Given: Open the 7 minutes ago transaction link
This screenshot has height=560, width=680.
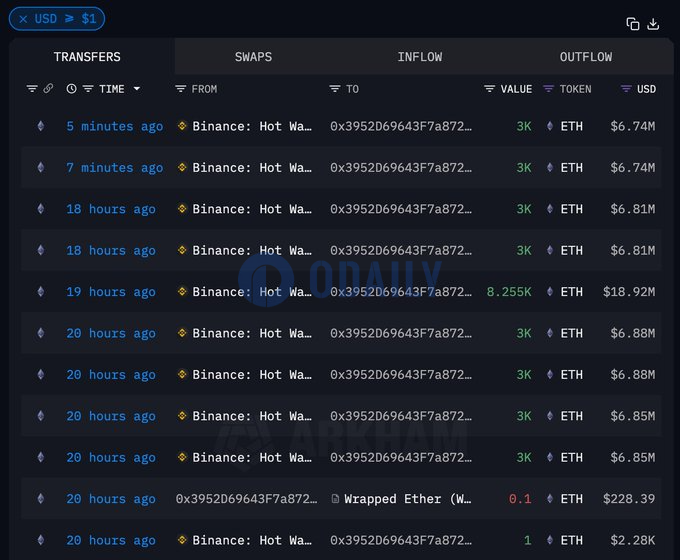Looking at the screenshot, I should tap(115, 167).
